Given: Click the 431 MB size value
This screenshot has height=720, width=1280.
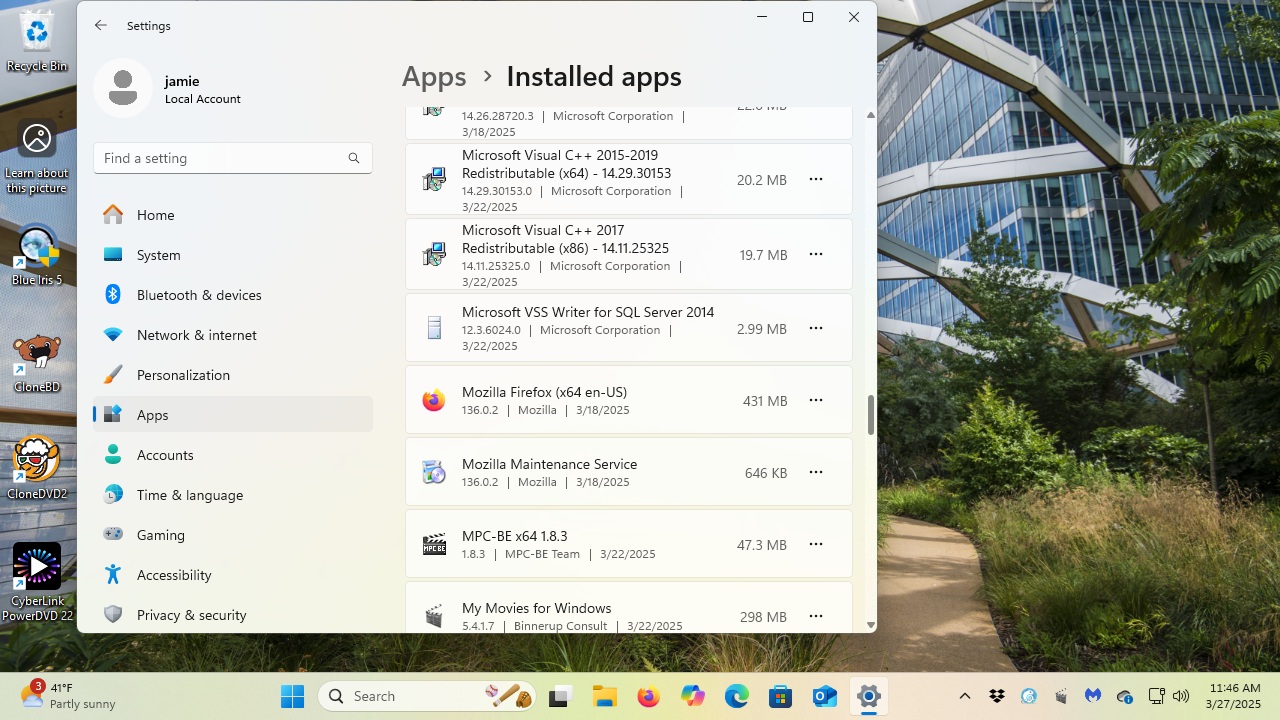Looking at the screenshot, I should coord(765,401).
